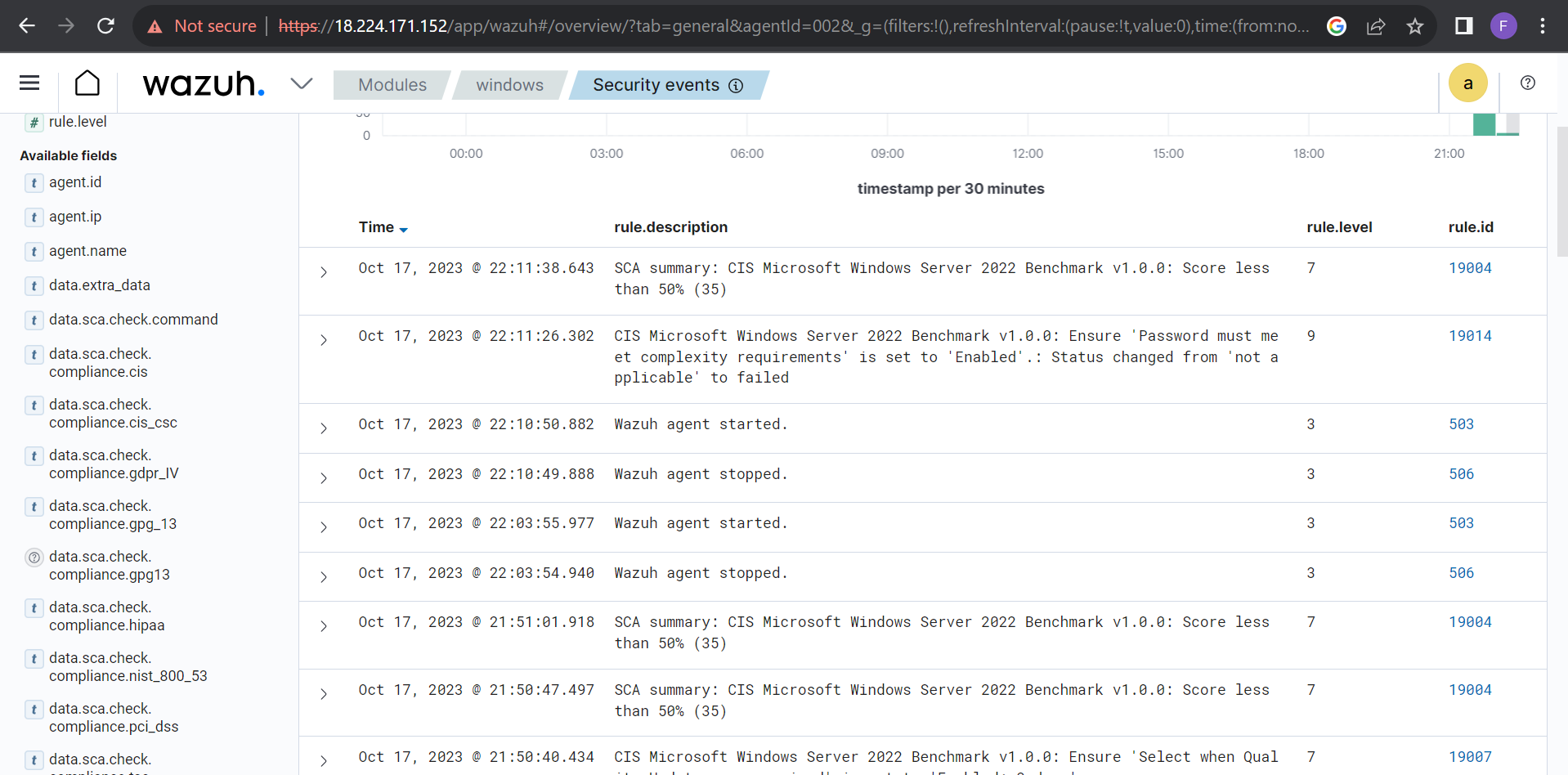
Task: Go to the Wazuh home icon
Action: [87, 83]
